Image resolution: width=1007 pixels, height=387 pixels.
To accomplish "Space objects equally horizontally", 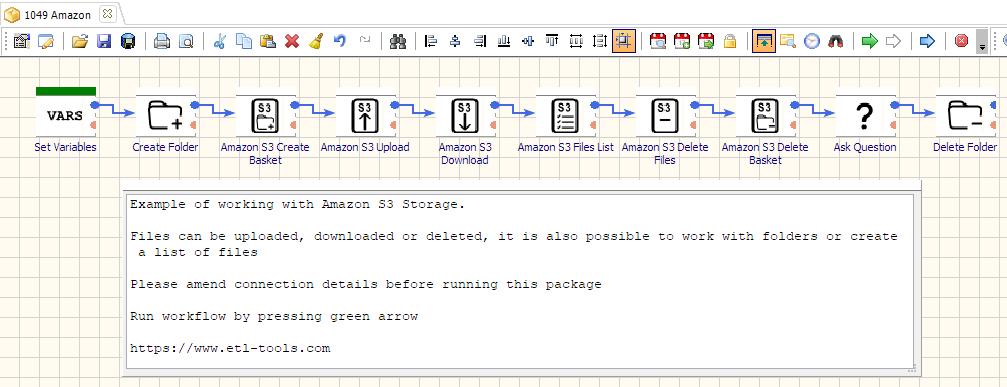I will 576,42.
